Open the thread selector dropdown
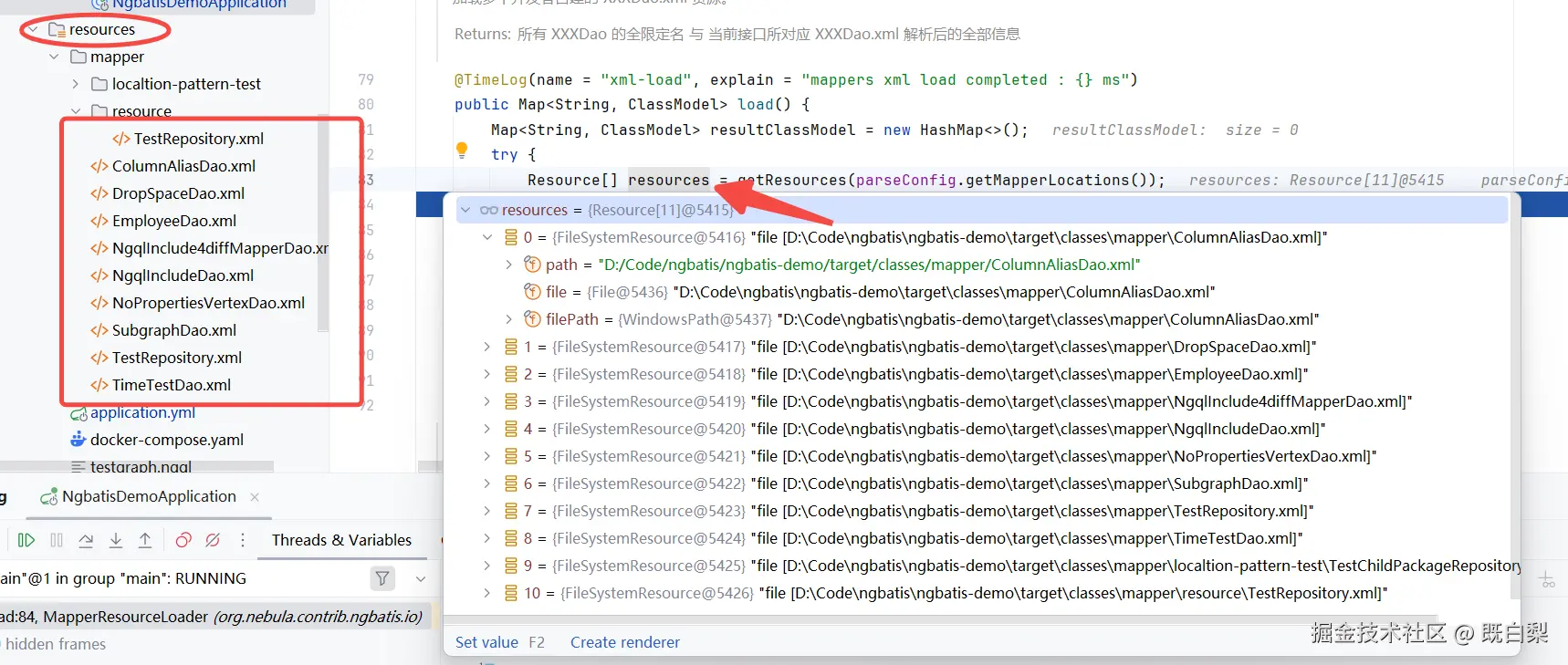Viewport: 1568px width, 665px height. (421, 578)
